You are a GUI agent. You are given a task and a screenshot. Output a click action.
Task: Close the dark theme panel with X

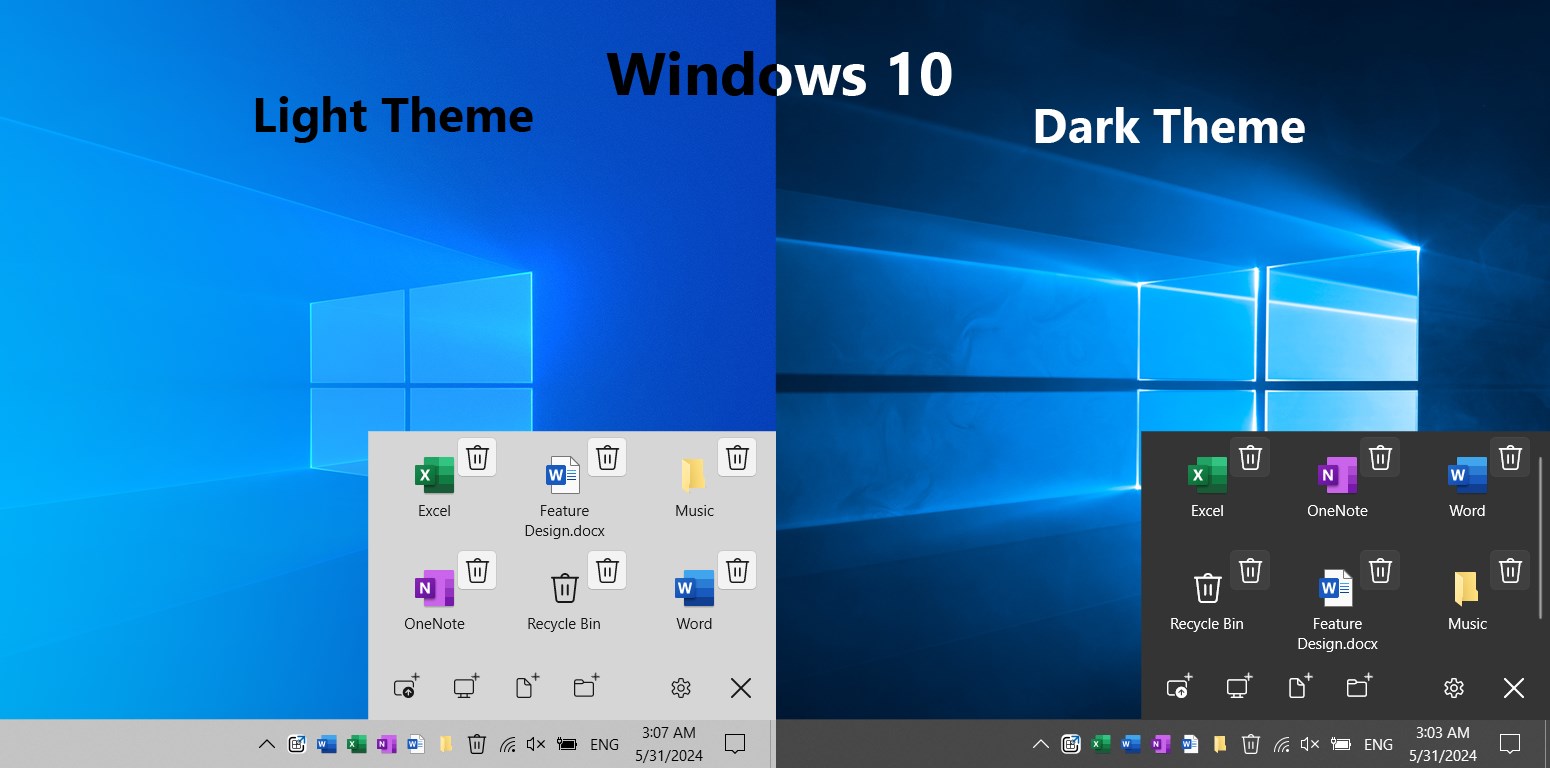(1514, 688)
